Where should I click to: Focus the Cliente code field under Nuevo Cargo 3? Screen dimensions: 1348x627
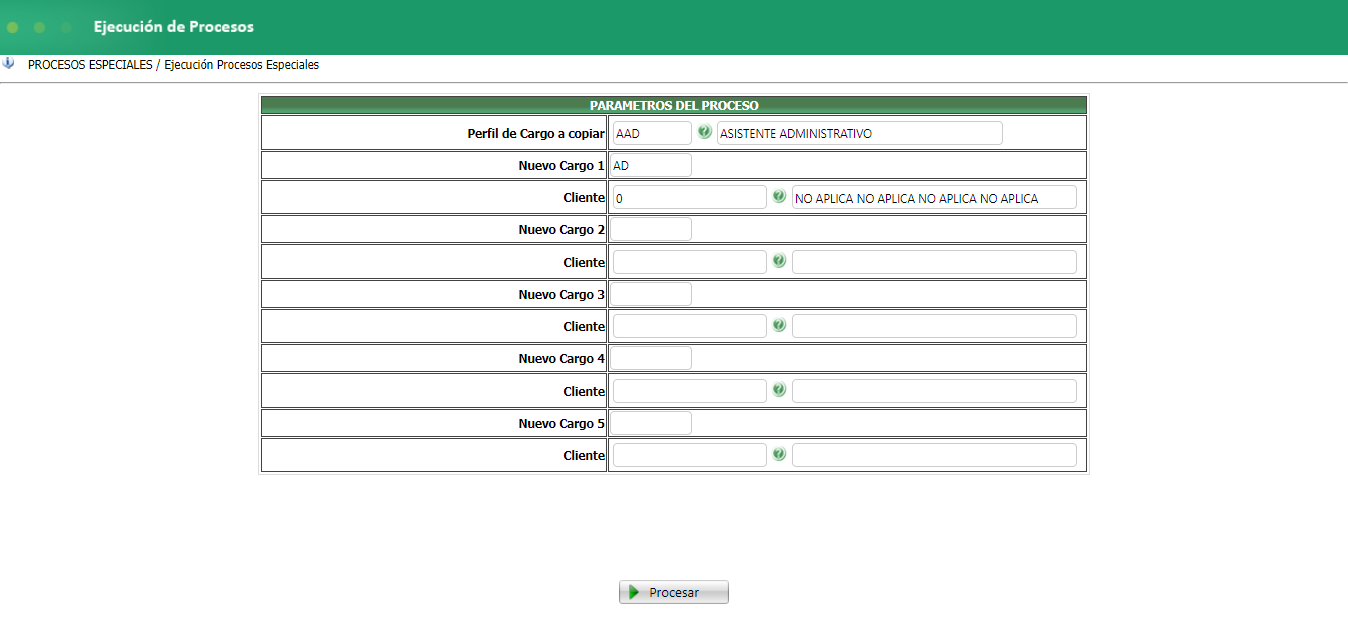click(689, 326)
